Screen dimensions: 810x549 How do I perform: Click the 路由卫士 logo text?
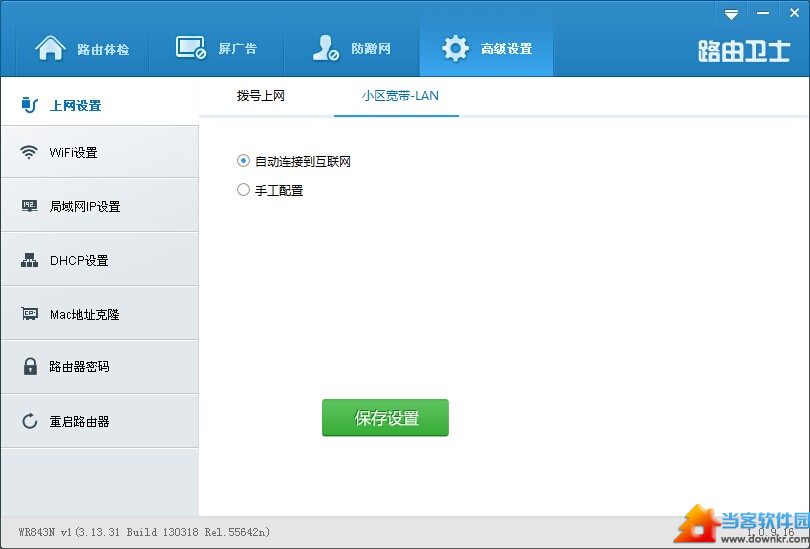point(743,52)
